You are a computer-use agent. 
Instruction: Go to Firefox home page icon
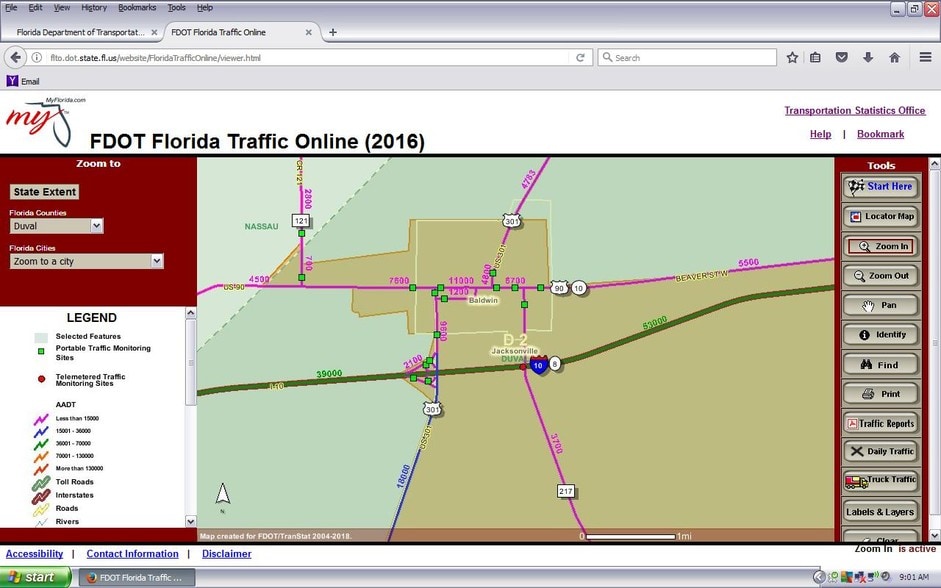(x=894, y=58)
